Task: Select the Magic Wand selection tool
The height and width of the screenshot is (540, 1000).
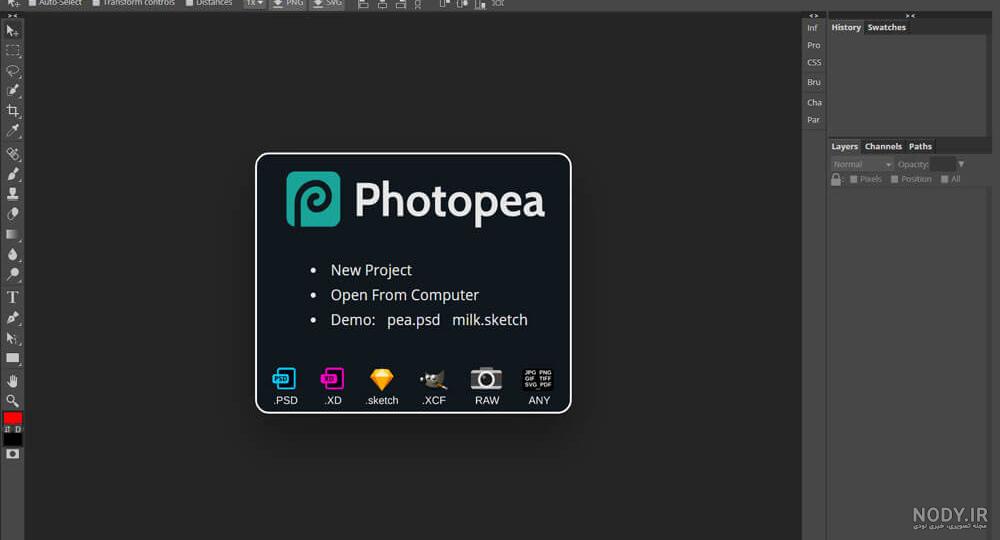Action: pyautogui.click(x=12, y=91)
